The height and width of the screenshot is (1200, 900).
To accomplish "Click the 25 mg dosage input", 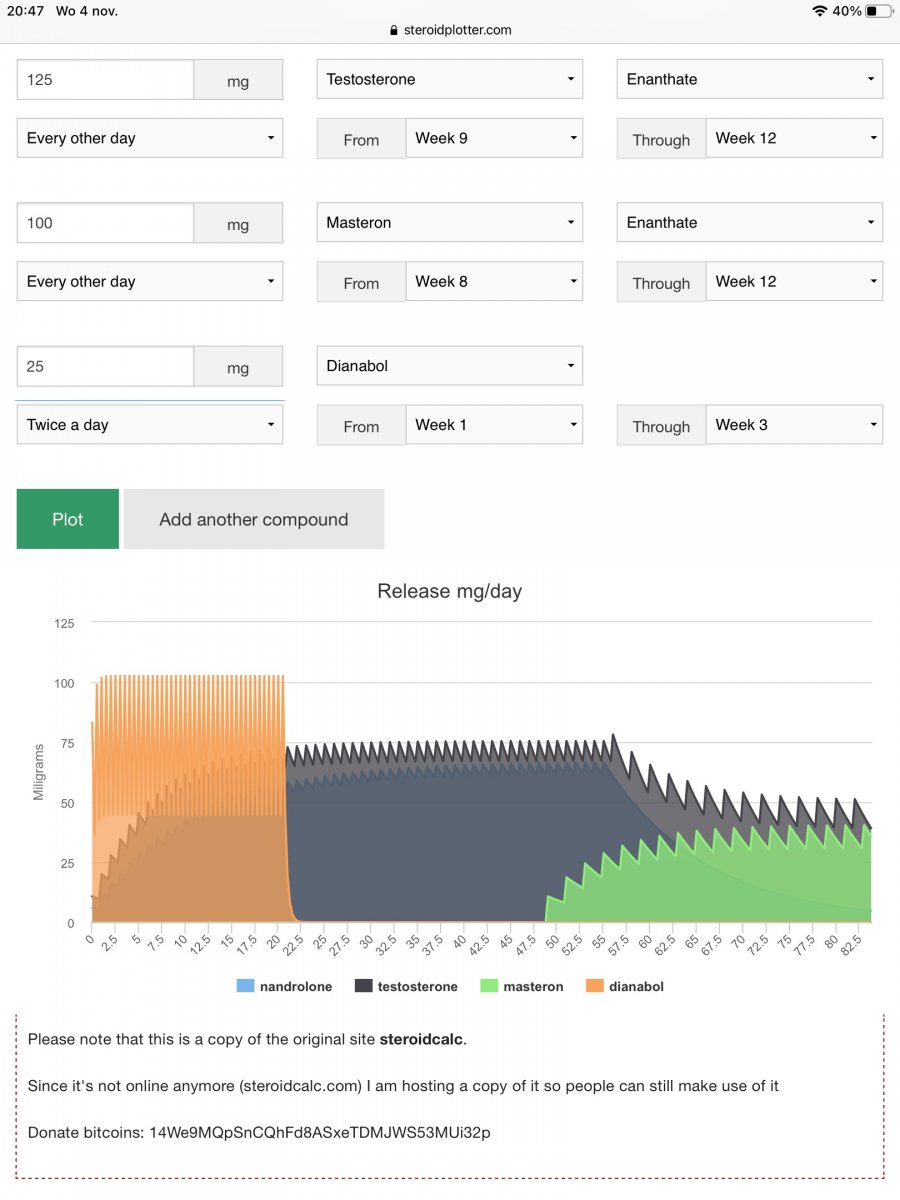I will pyautogui.click(x=105, y=367).
